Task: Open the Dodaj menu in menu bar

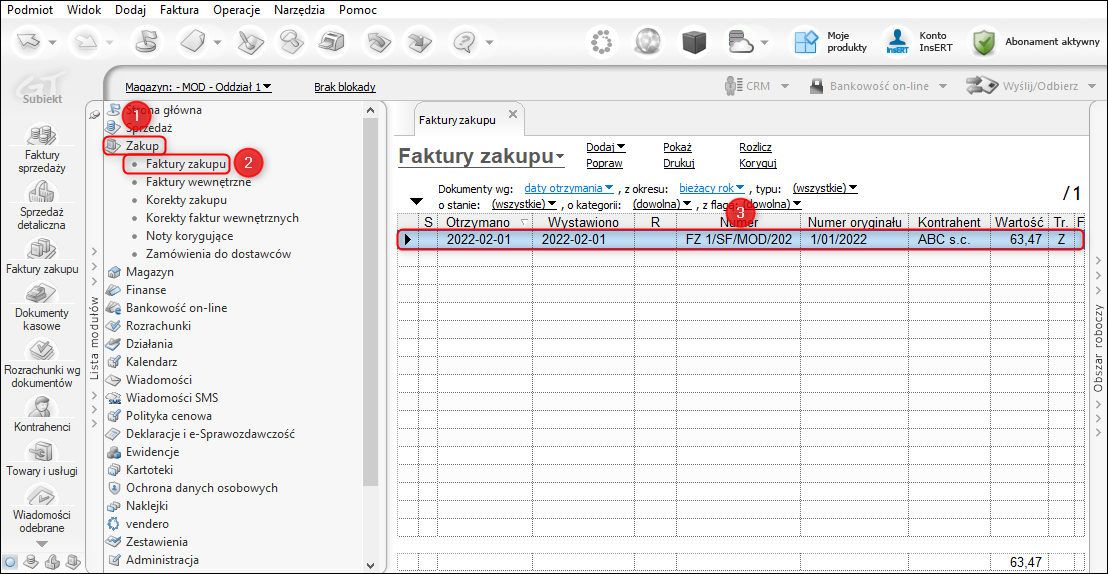Action: click(131, 10)
